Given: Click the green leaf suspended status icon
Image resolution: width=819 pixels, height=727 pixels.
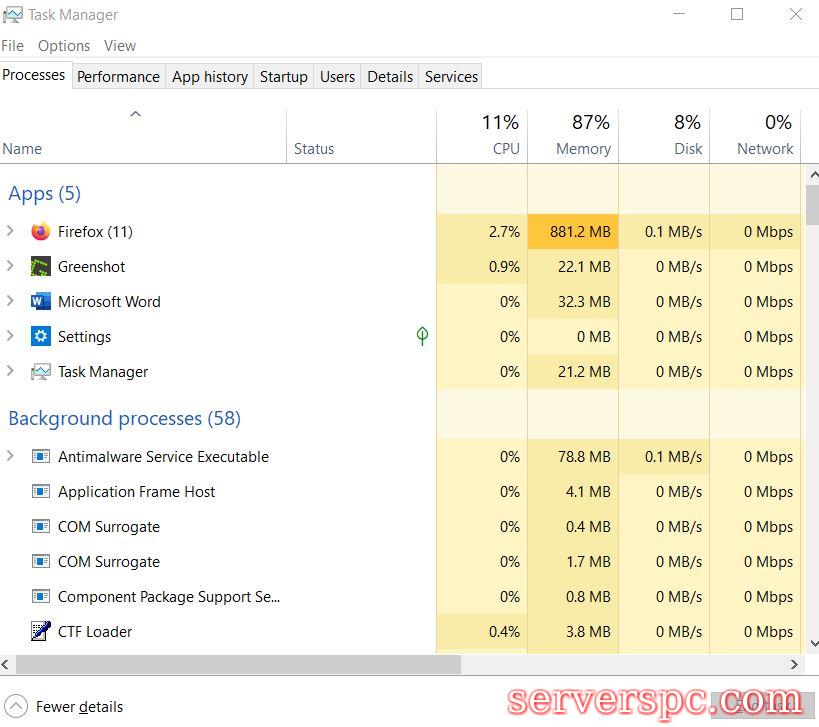Looking at the screenshot, I should tap(422, 336).
